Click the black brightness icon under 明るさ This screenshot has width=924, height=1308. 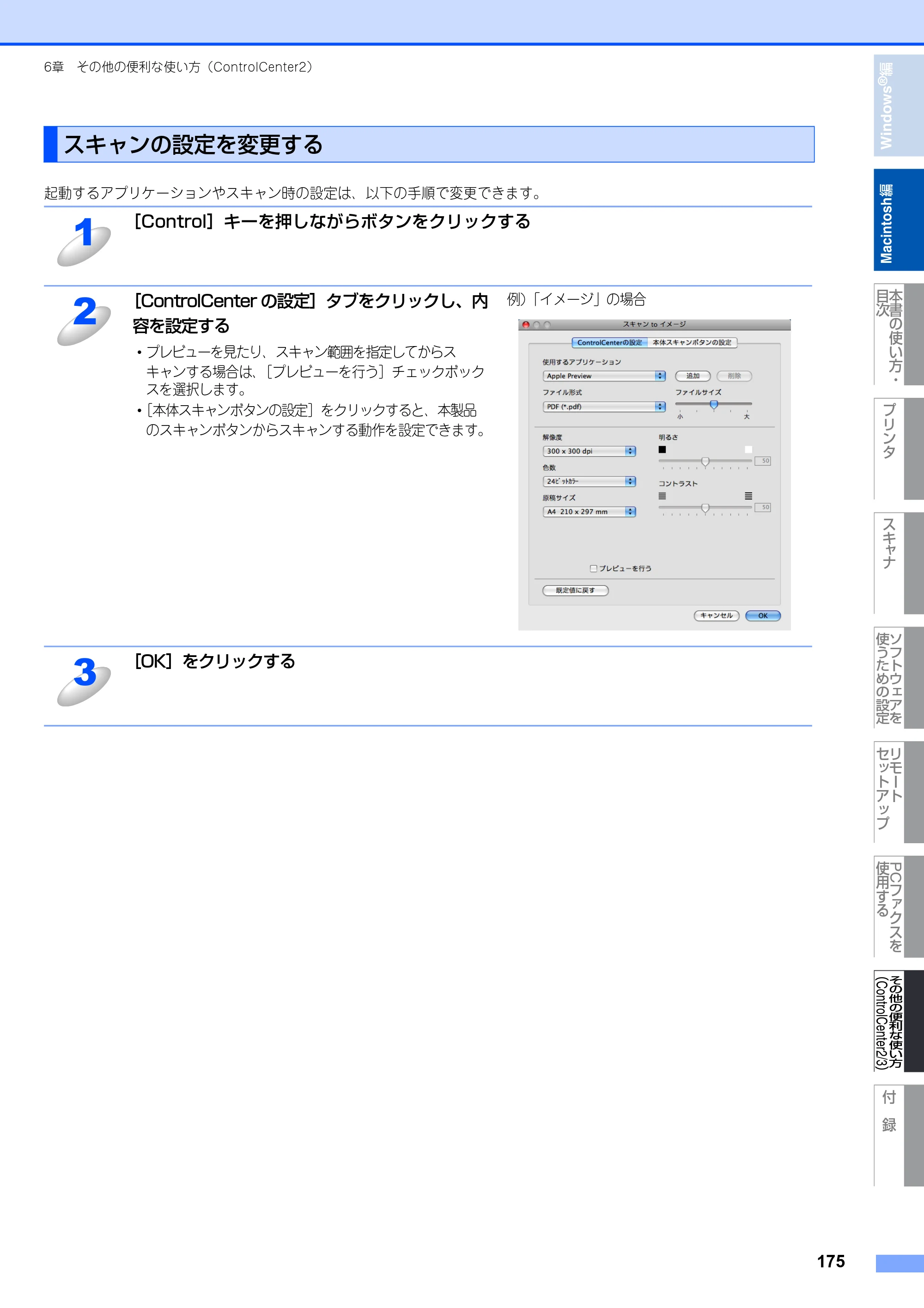tap(662, 450)
